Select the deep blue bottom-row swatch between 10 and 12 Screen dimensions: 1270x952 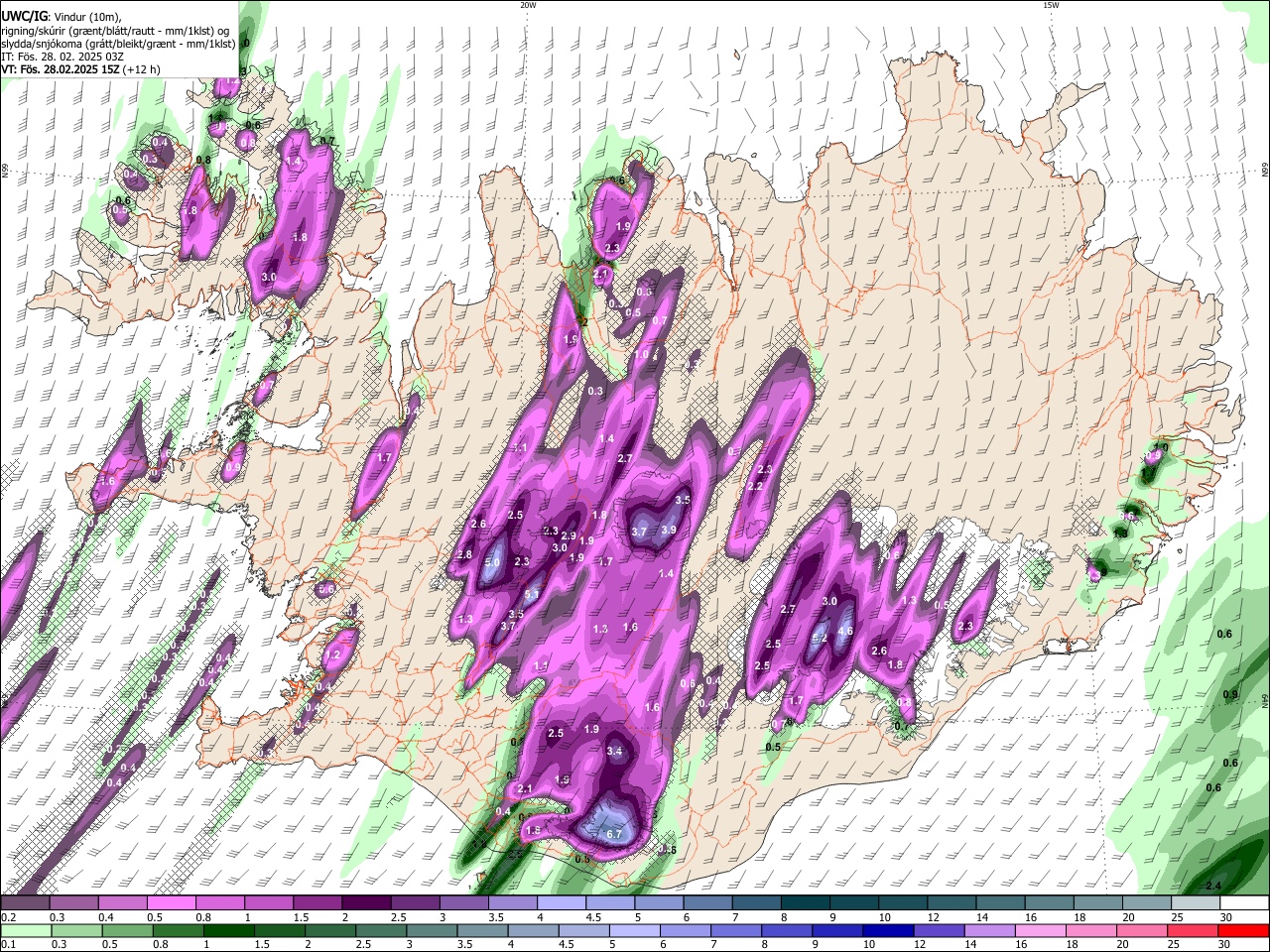pos(887,931)
